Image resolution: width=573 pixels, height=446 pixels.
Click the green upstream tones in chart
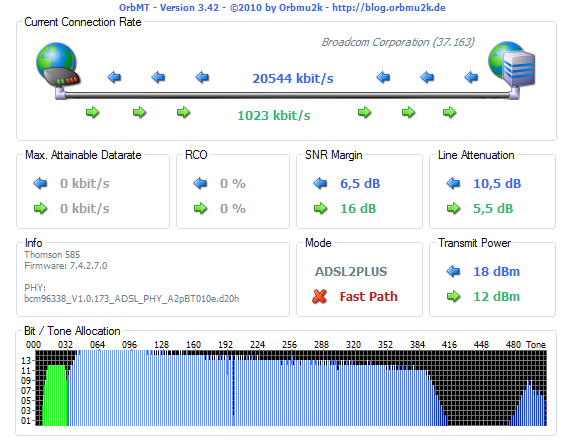click(55, 395)
